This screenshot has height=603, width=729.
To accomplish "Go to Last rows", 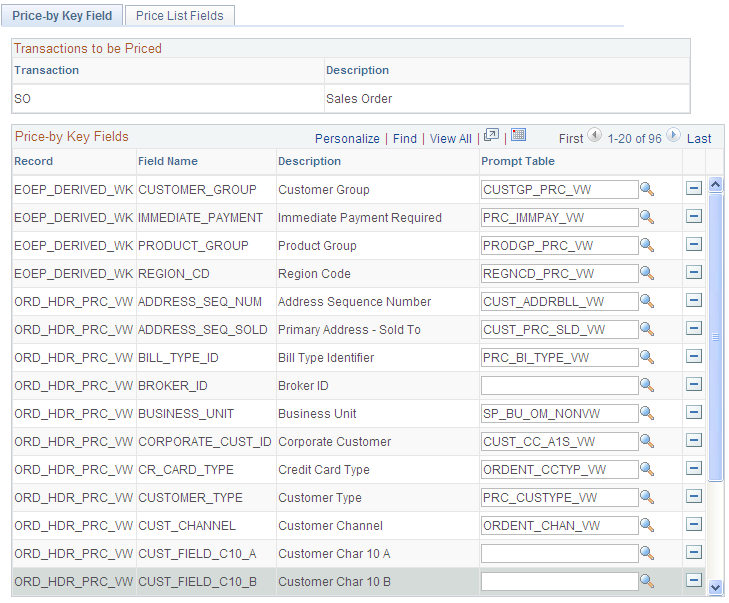I will [699, 139].
